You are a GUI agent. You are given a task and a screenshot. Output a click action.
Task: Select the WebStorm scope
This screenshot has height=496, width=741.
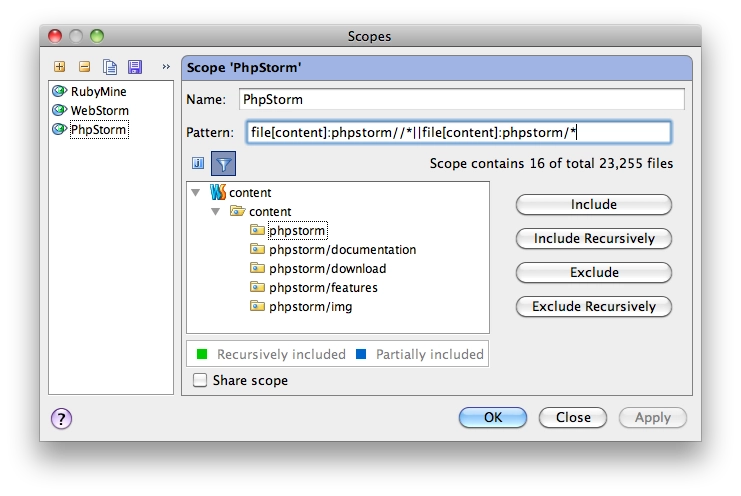(99, 111)
